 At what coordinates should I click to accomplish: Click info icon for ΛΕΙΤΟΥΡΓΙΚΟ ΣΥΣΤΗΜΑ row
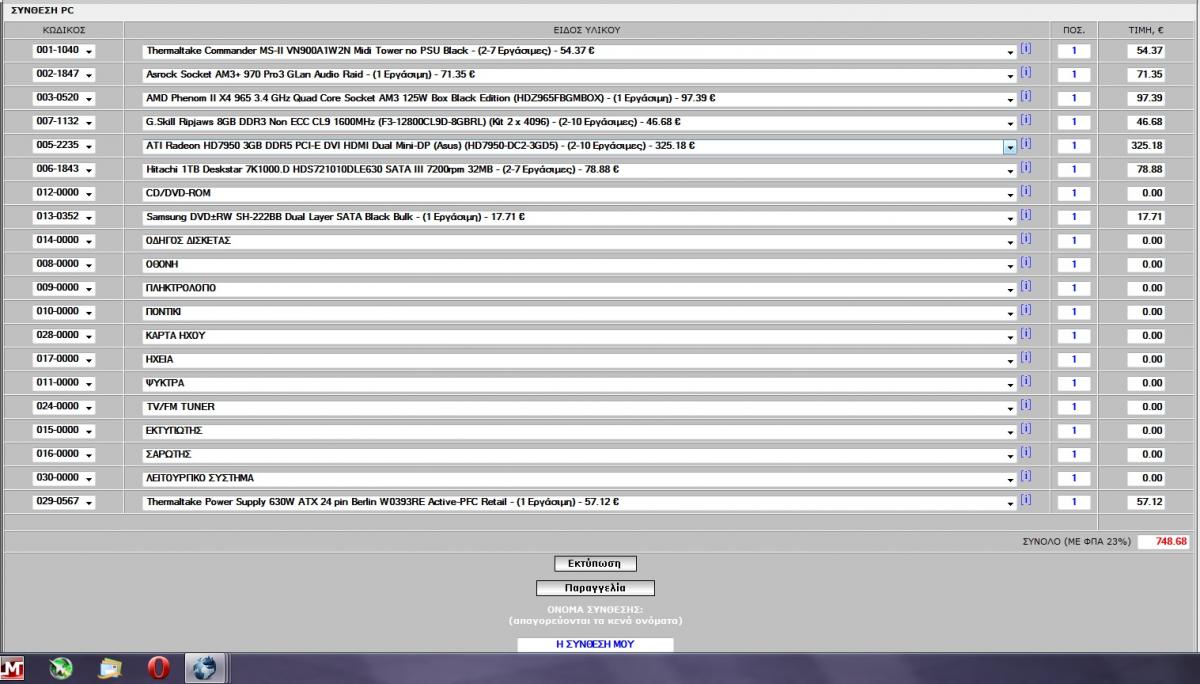[1025, 476]
